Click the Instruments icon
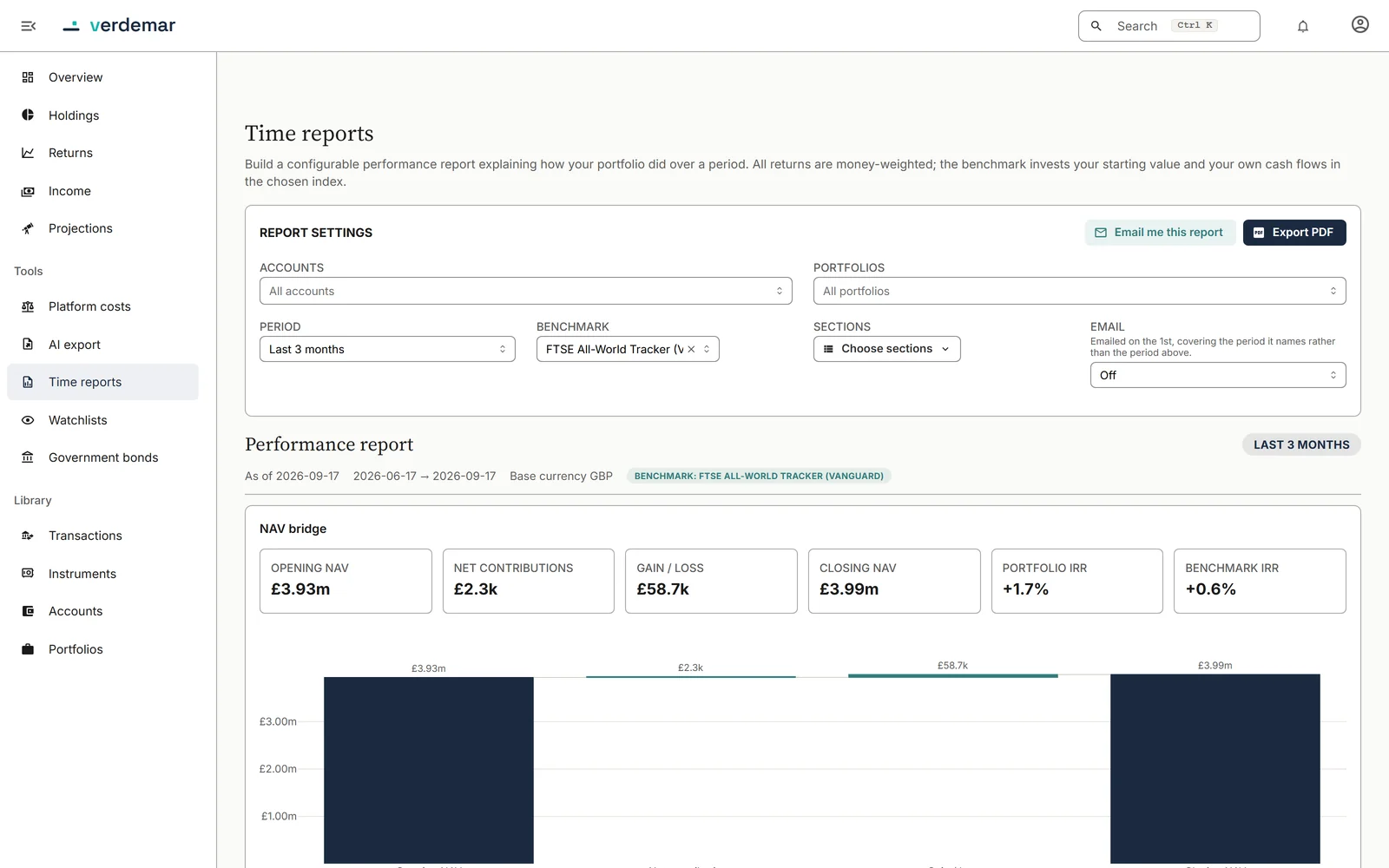 coord(28,573)
